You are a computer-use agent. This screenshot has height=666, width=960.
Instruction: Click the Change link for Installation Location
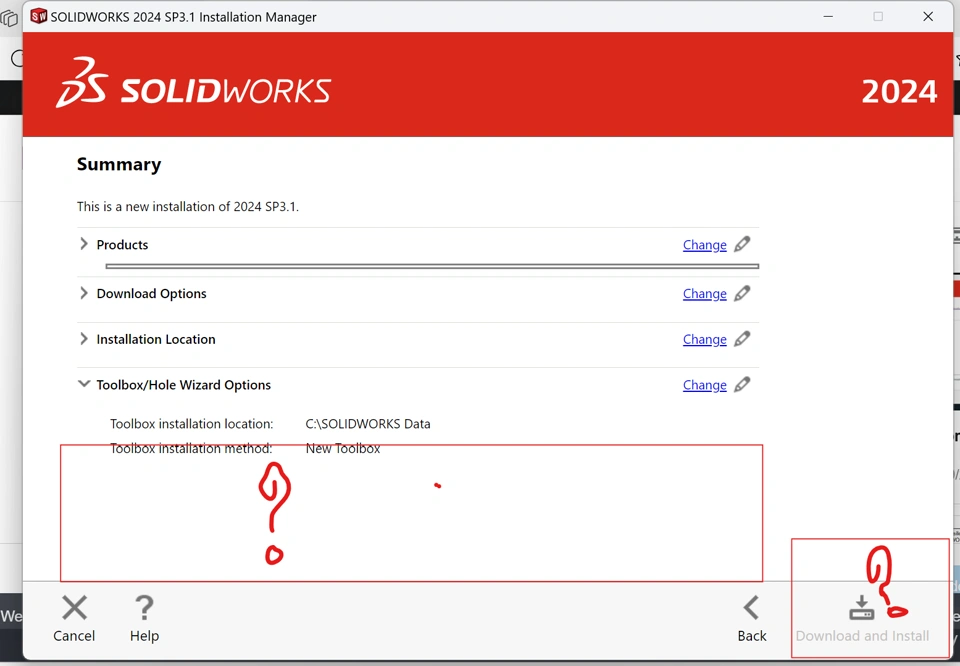click(x=705, y=340)
